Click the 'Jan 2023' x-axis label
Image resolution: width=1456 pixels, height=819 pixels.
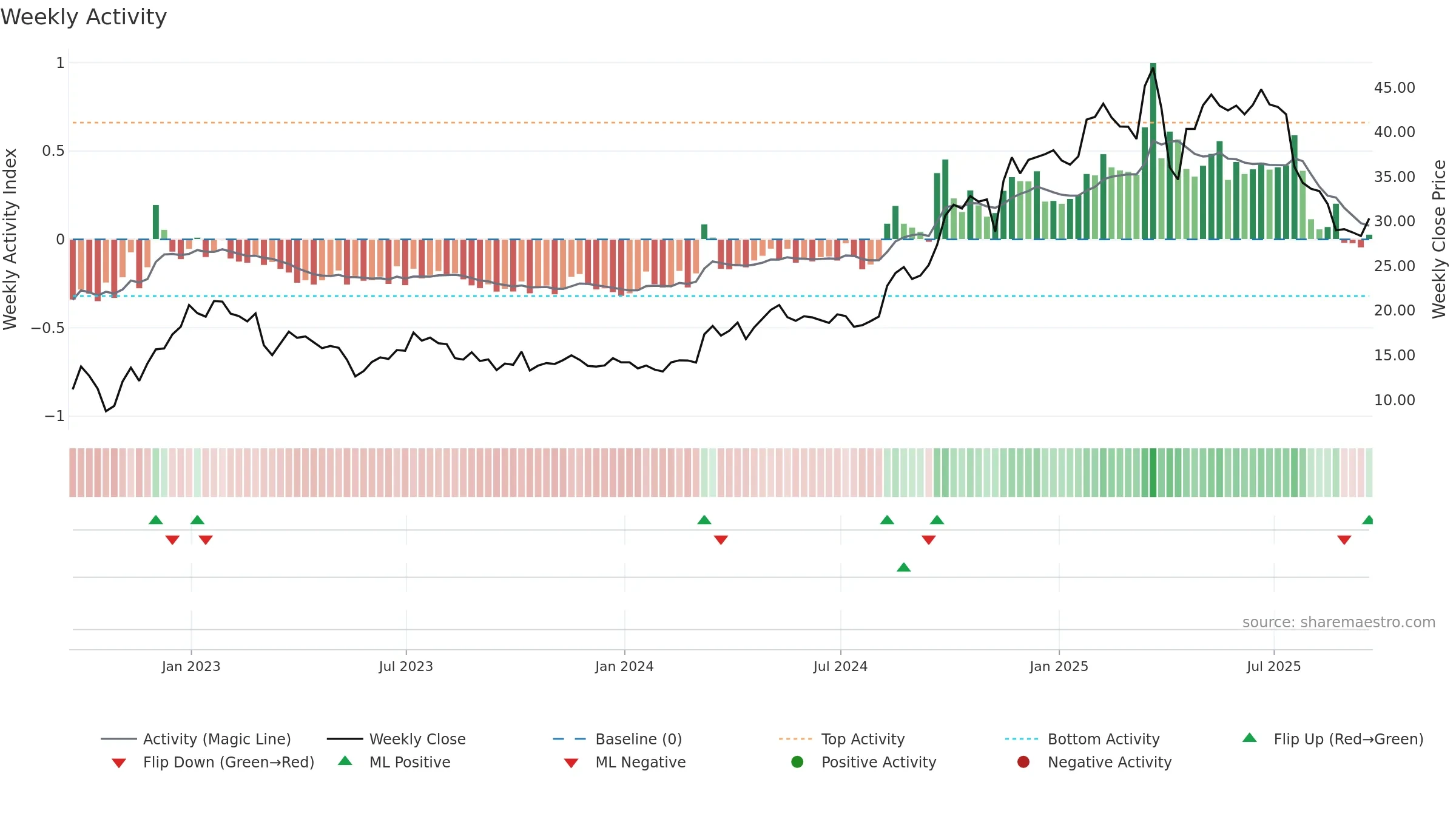tap(191, 666)
